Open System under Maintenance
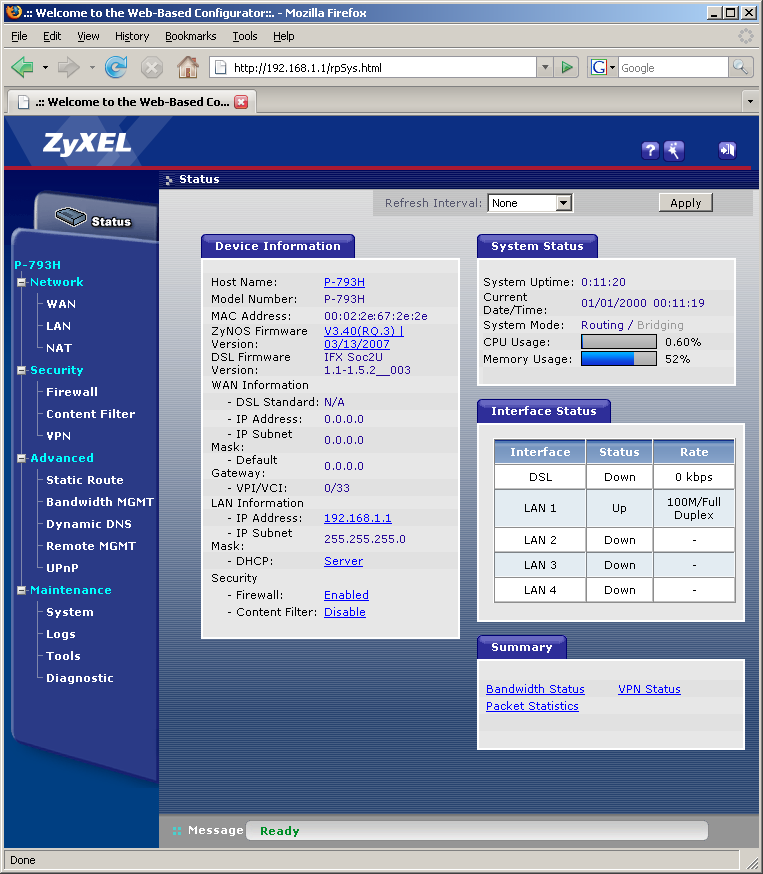Viewport: 763px width, 874px height. tap(70, 612)
